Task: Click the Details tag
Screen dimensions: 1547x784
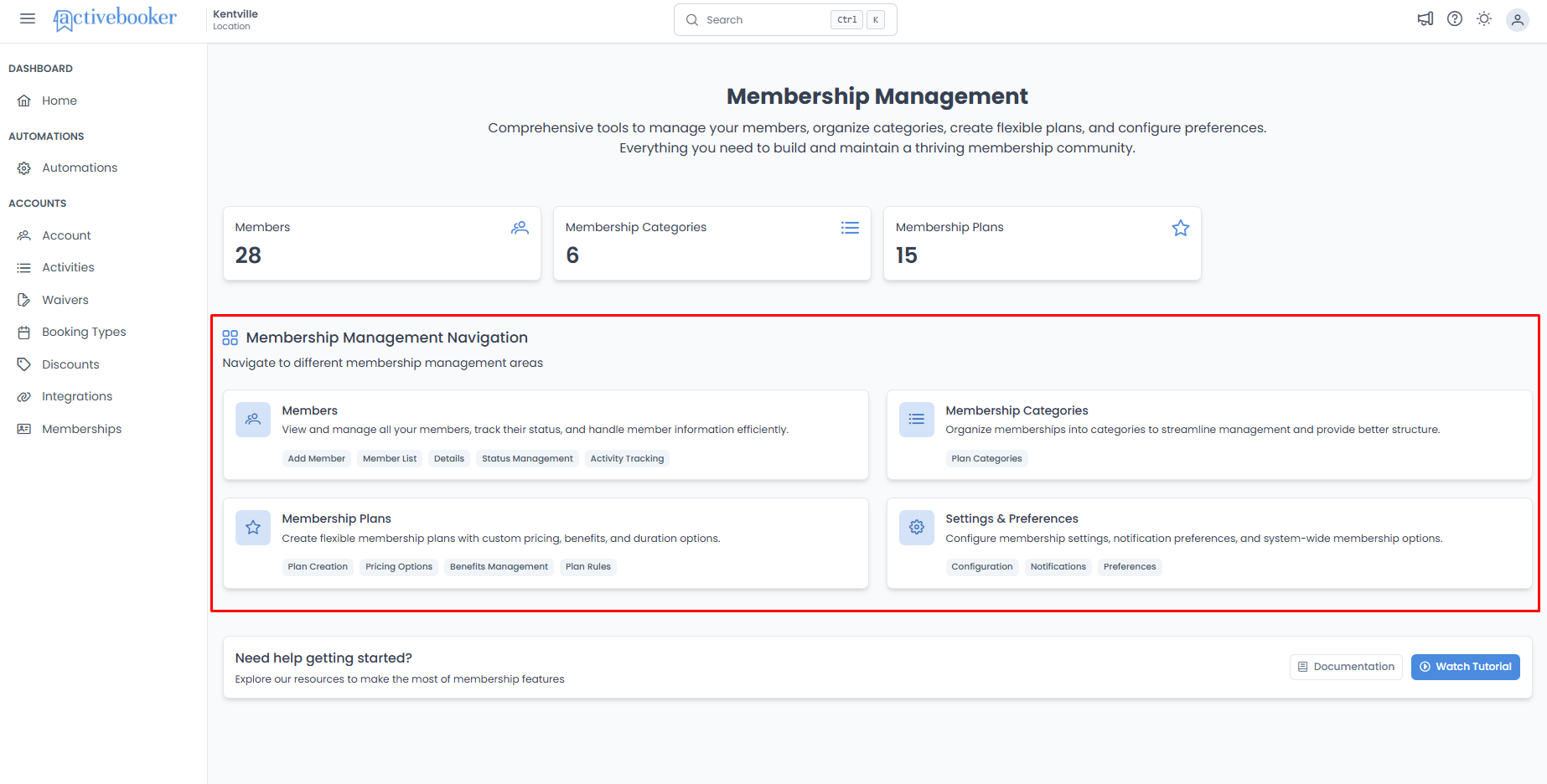Action: pyautogui.click(x=449, y=459)
